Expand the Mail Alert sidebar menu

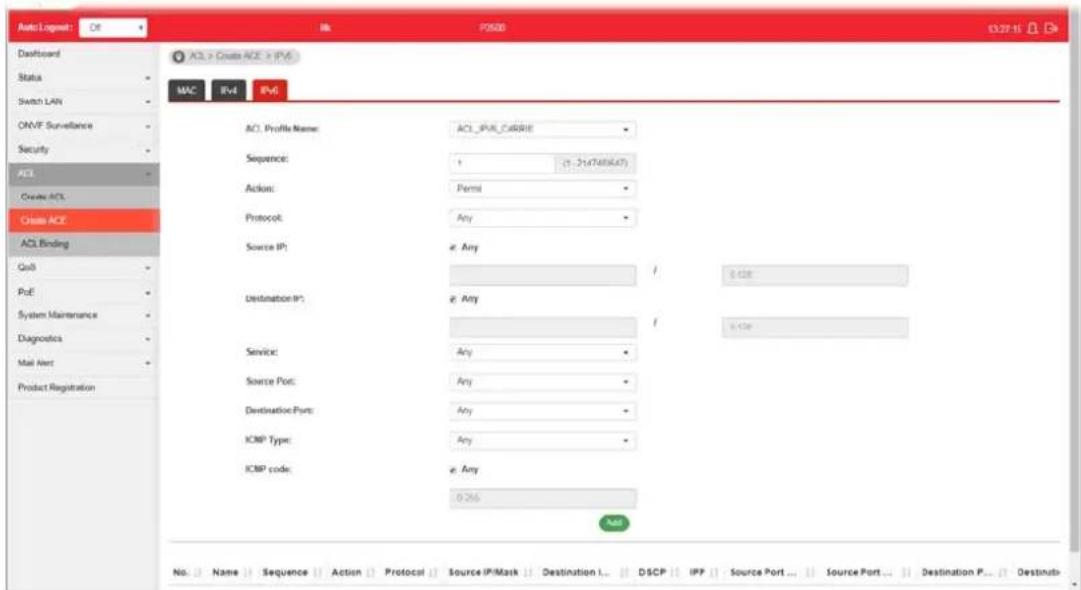pyautogui.click(x=83, y=363)
